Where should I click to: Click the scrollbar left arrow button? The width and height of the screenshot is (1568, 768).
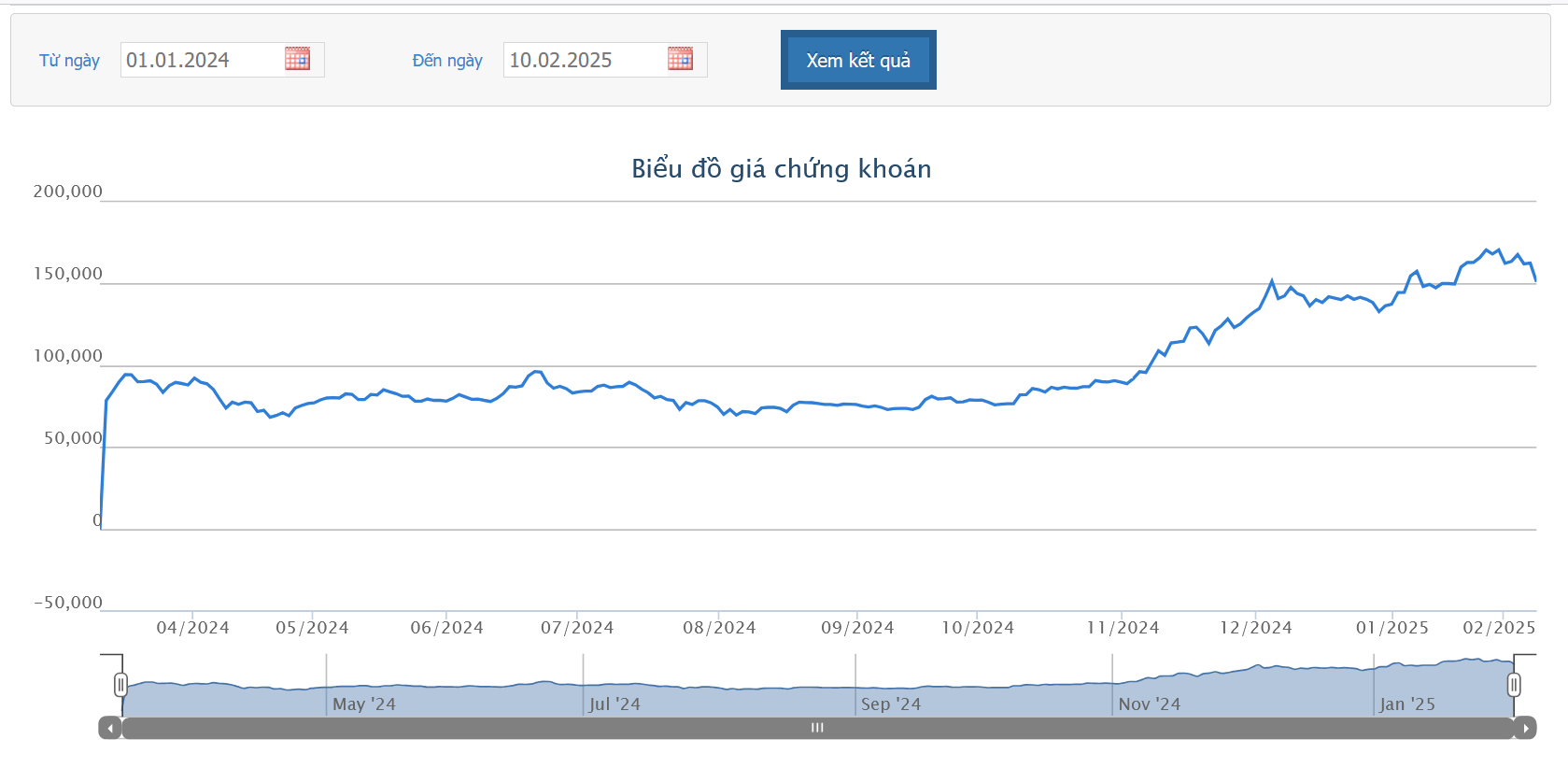tap(110, 728)
